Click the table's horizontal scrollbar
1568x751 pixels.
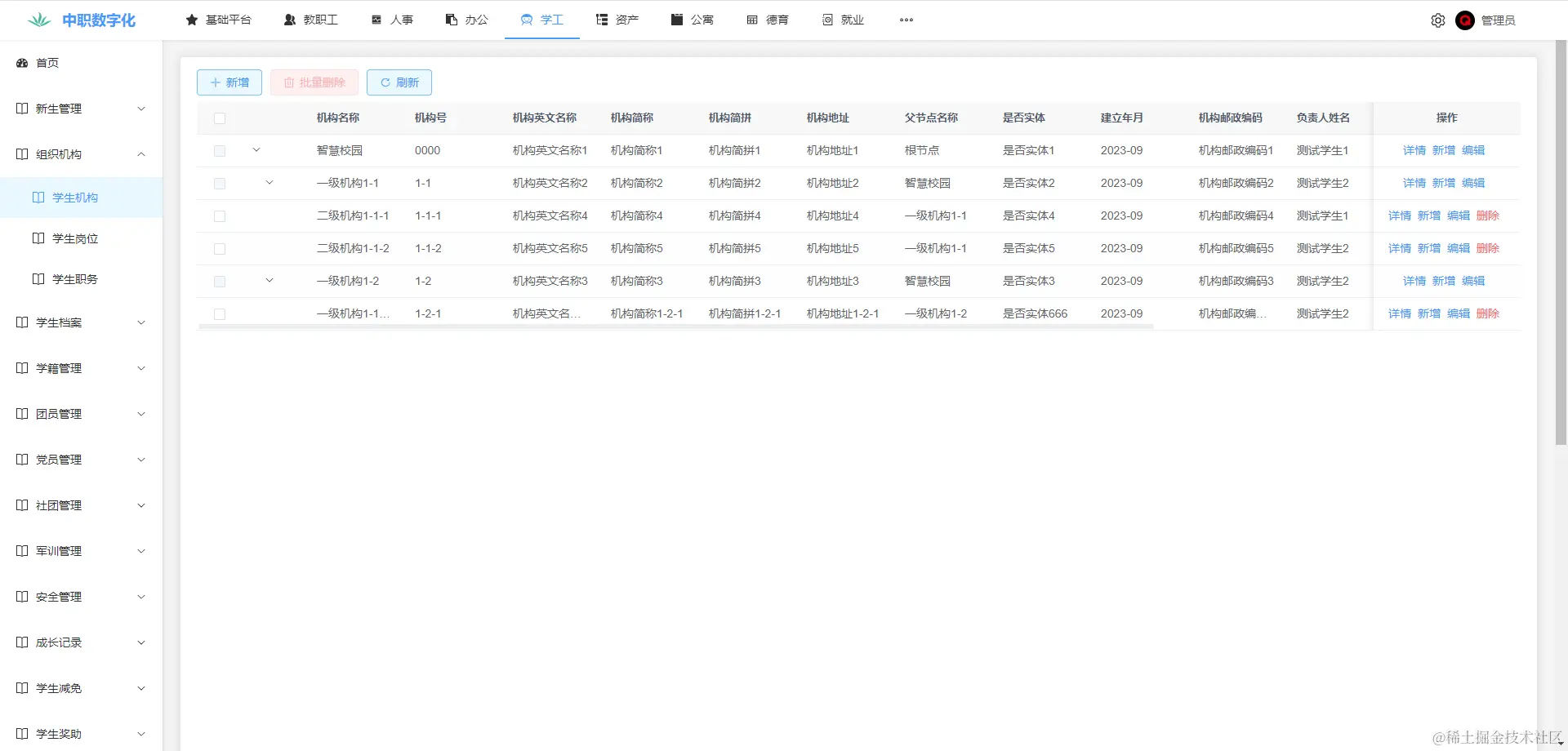coord(675,327)
